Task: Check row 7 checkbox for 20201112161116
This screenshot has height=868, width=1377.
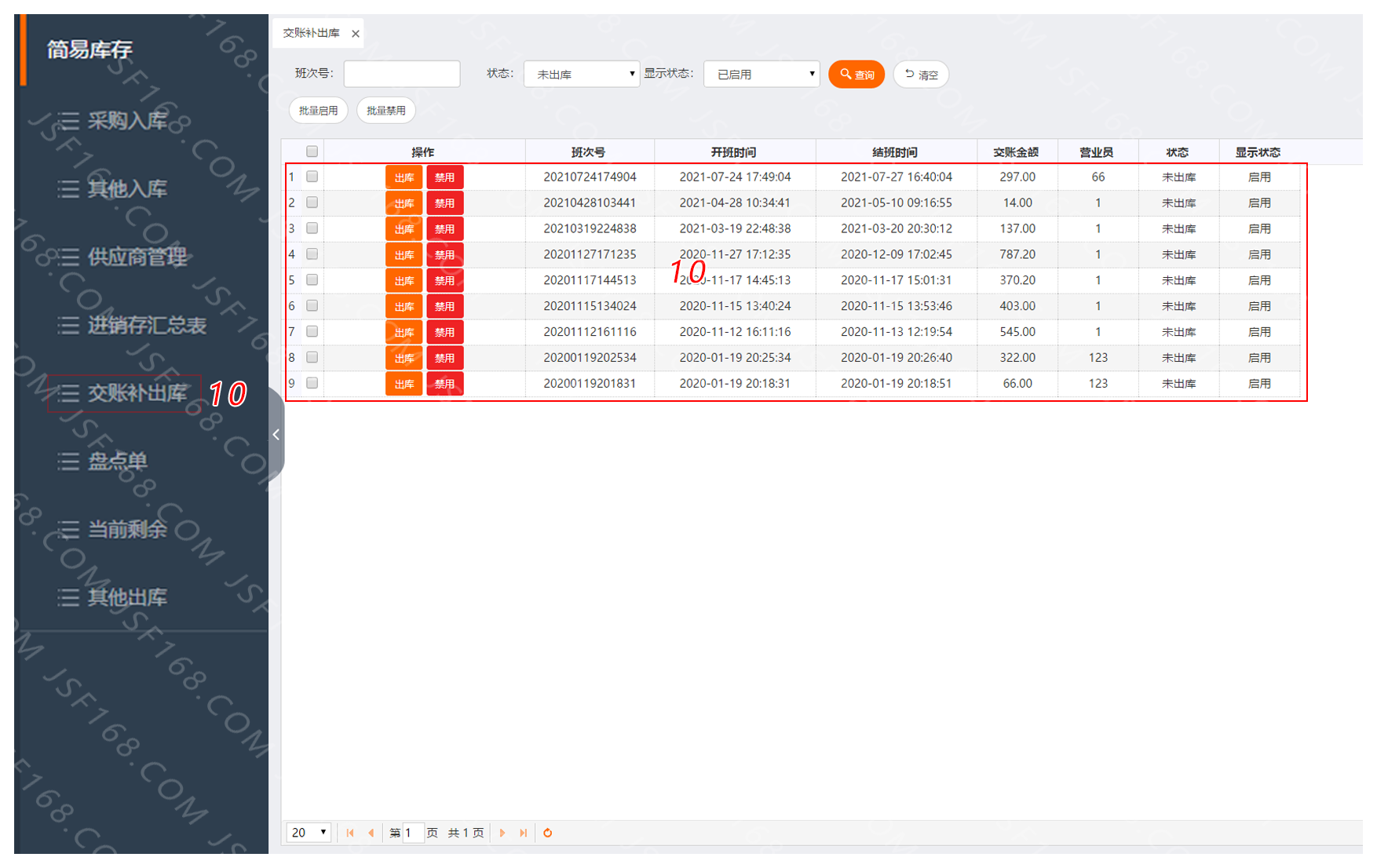Action: (x=312, y=331)
